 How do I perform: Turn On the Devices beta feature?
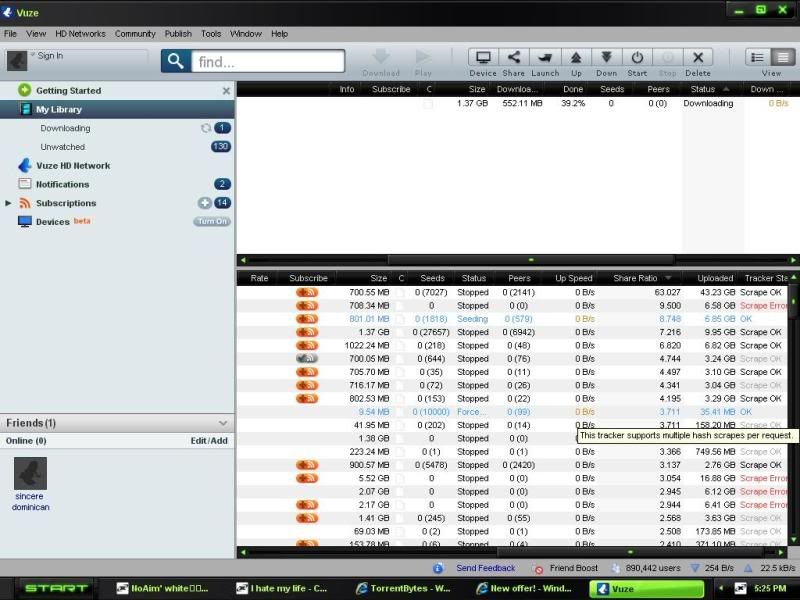tap(212, 221)
